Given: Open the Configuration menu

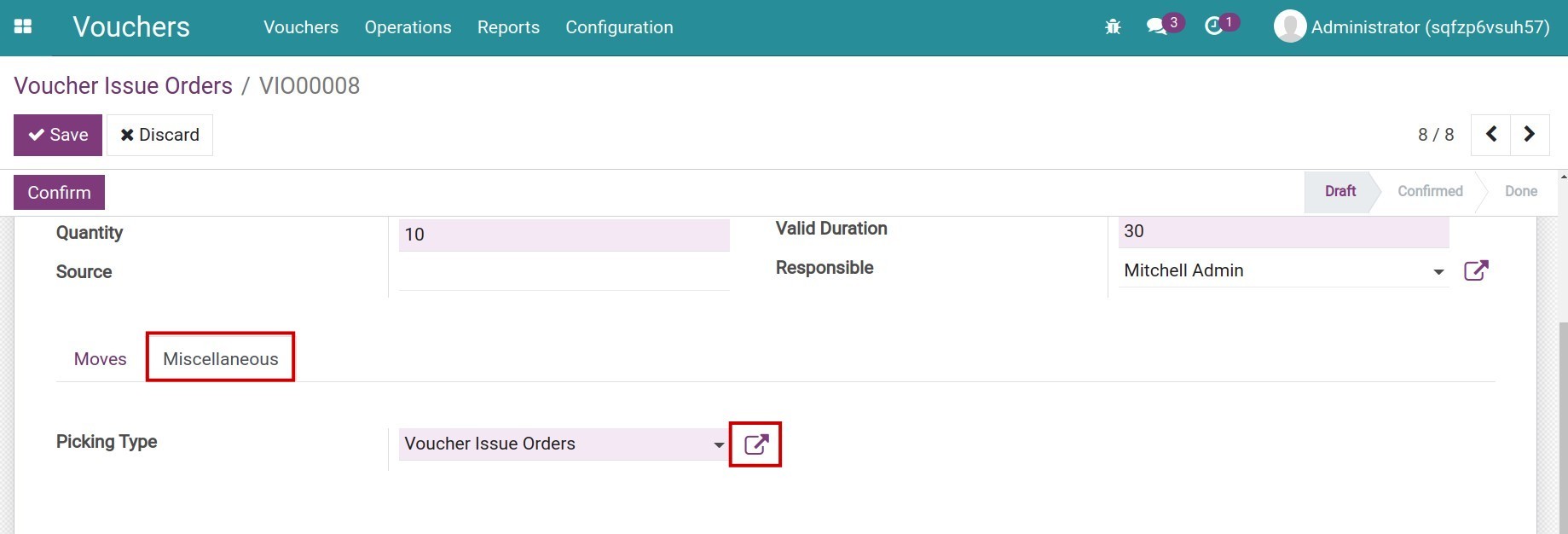Looking at the screenshot, I should [619, 27].
